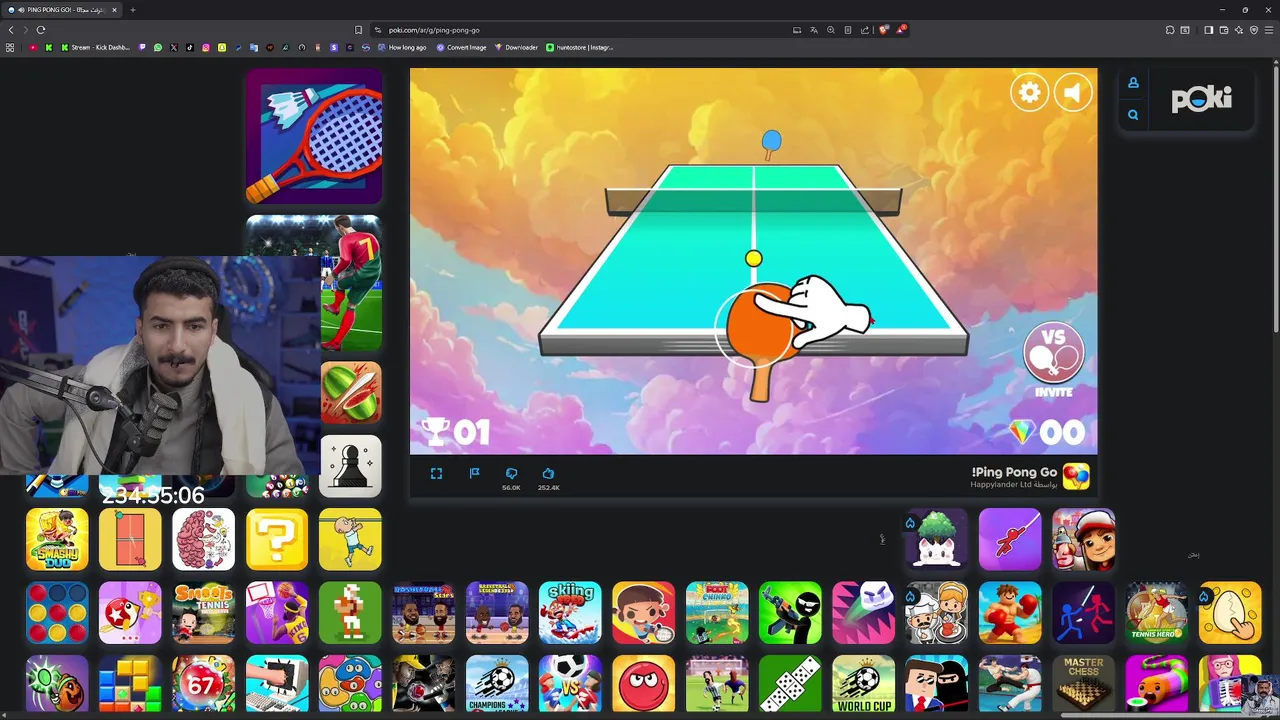
Task: Reload the page
Action: (x=41, y=30)
